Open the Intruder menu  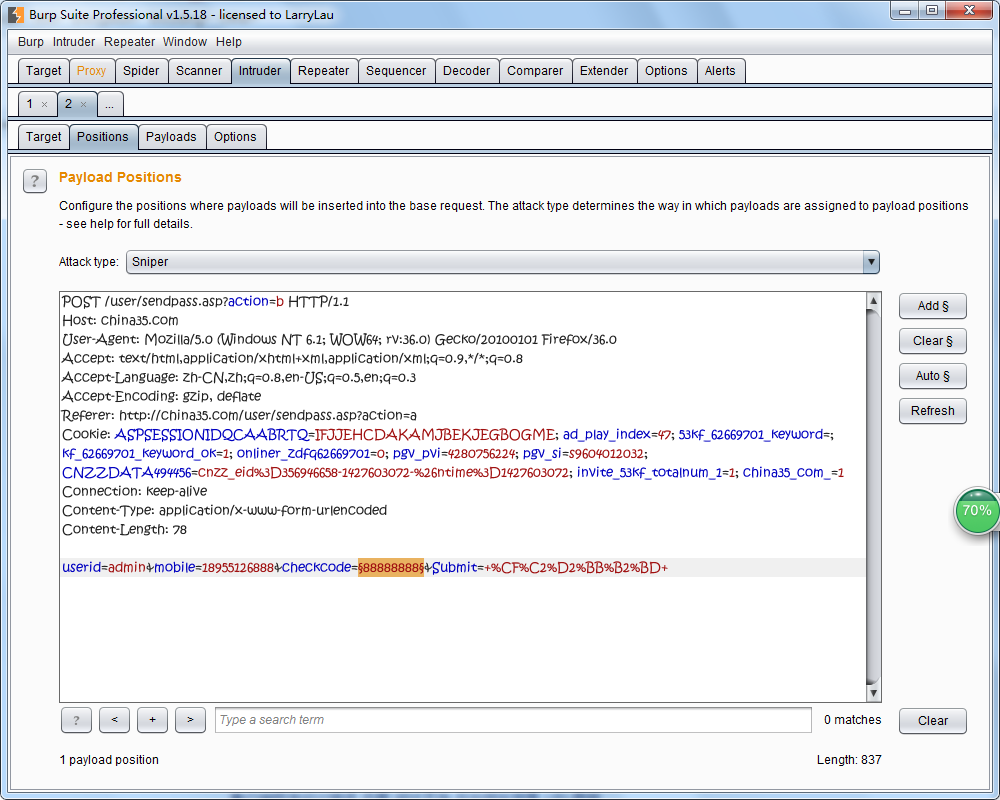coord(73,42)
